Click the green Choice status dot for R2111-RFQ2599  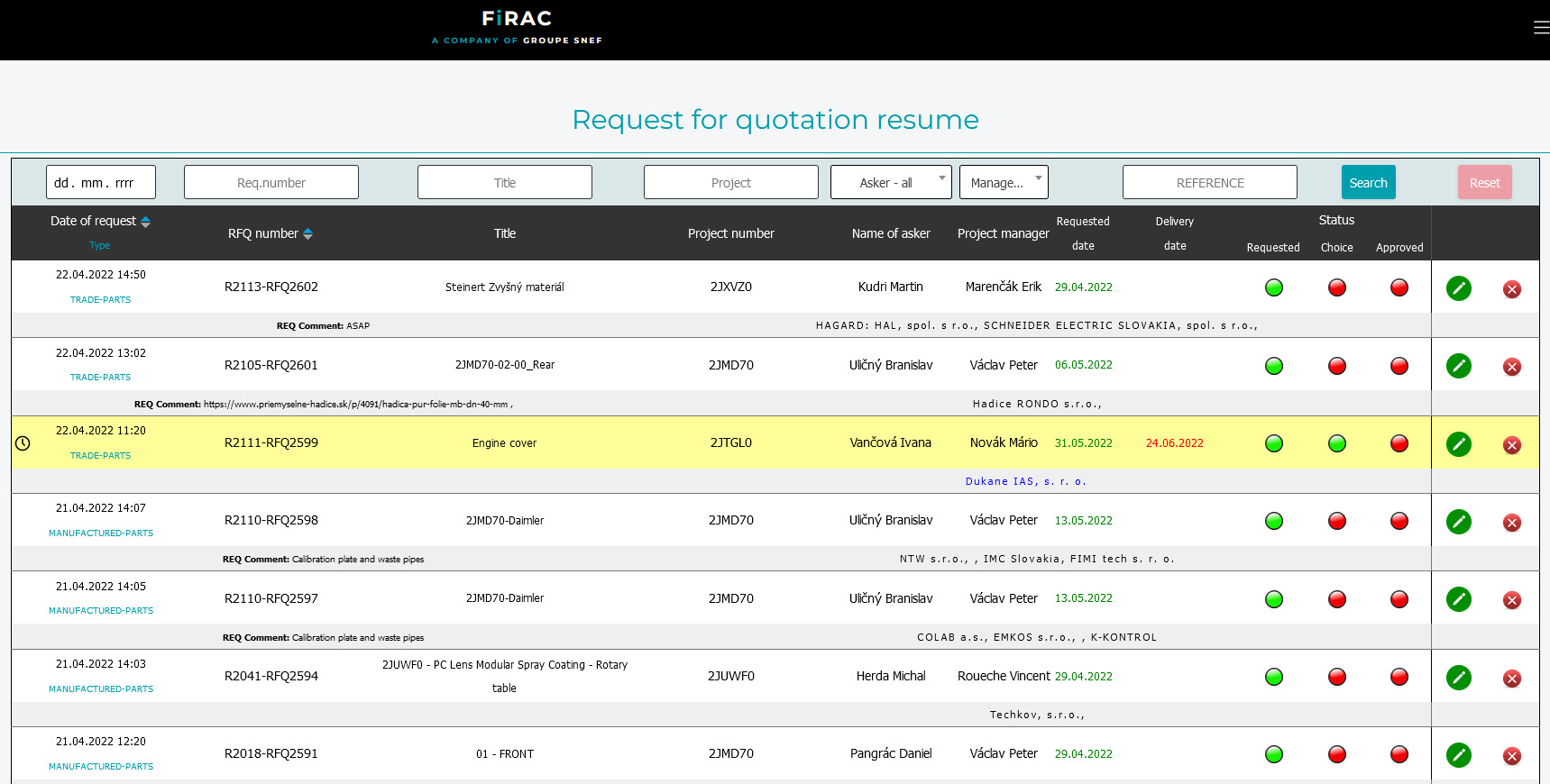[x=1336, y=443]
